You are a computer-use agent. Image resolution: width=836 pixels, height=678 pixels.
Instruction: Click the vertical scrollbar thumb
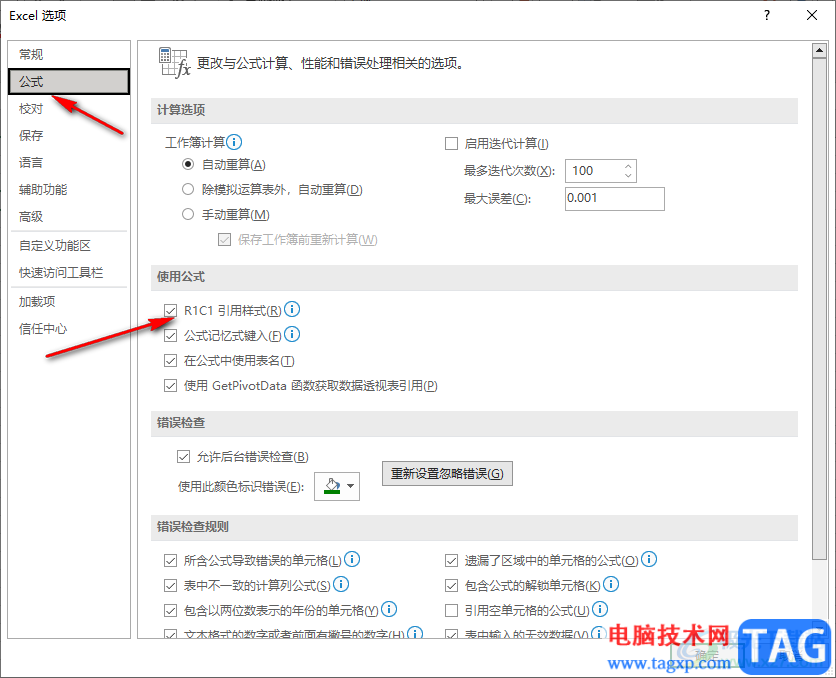[819, 309]
